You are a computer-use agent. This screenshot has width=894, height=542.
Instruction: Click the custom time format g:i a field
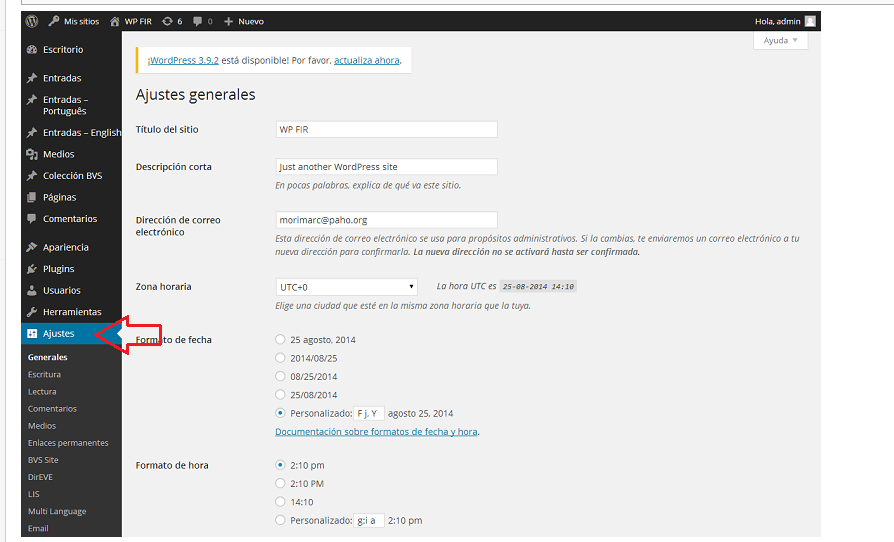369,520
